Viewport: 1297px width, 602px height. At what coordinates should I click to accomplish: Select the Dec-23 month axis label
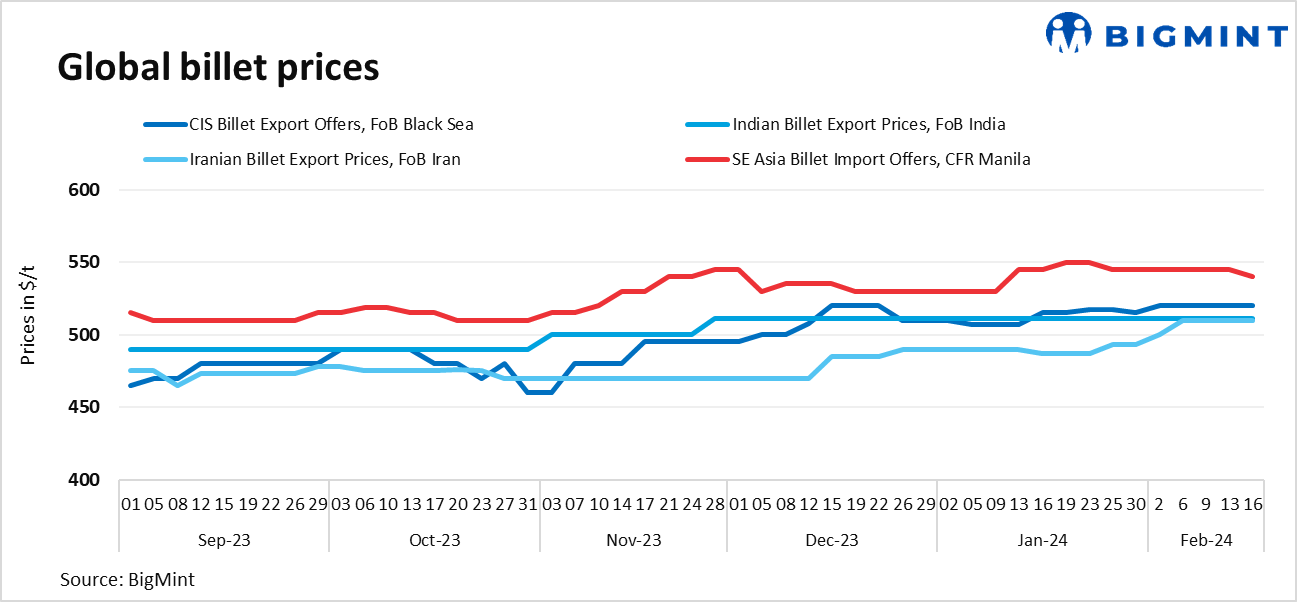click(x=832, y=540)
